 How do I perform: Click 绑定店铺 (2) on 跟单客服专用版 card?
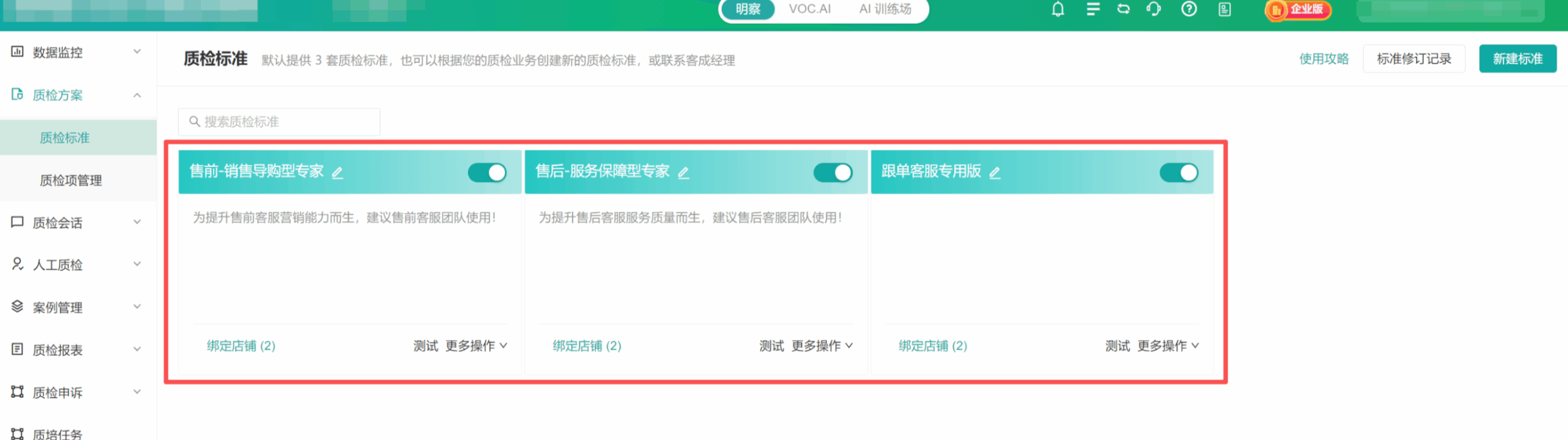click(933, 346)
